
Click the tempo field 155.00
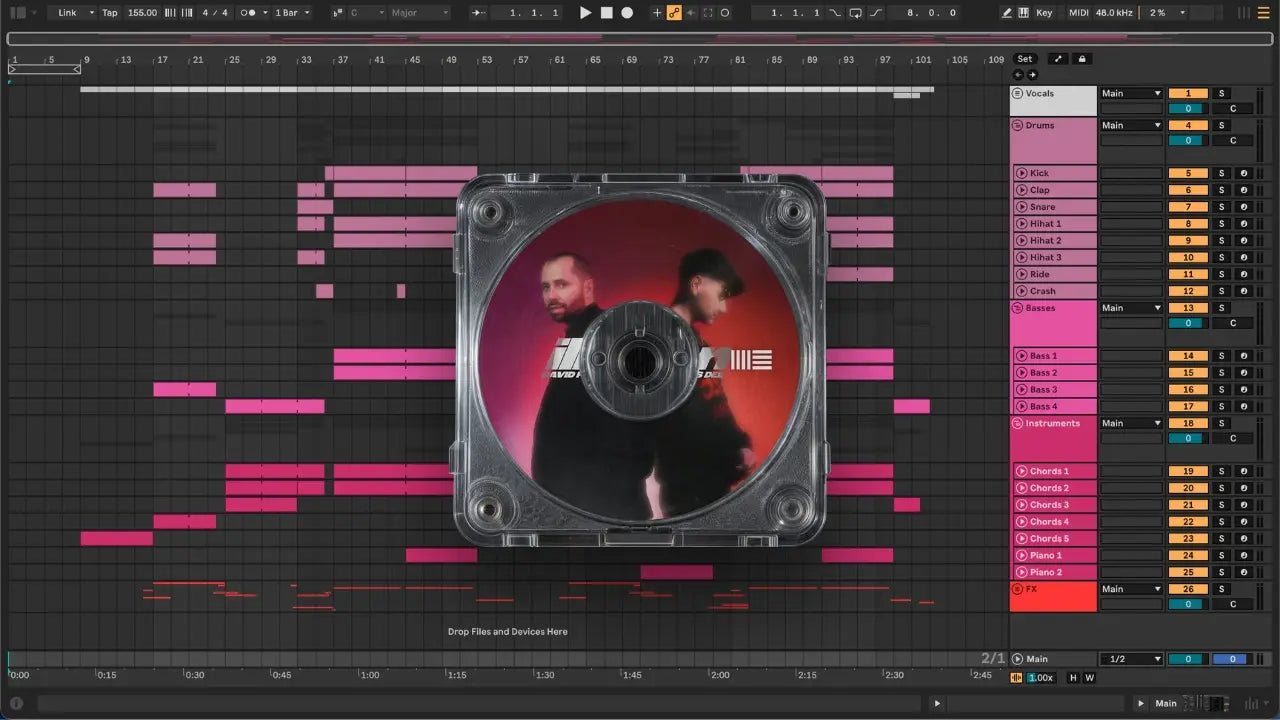click(x=143, y=13)
